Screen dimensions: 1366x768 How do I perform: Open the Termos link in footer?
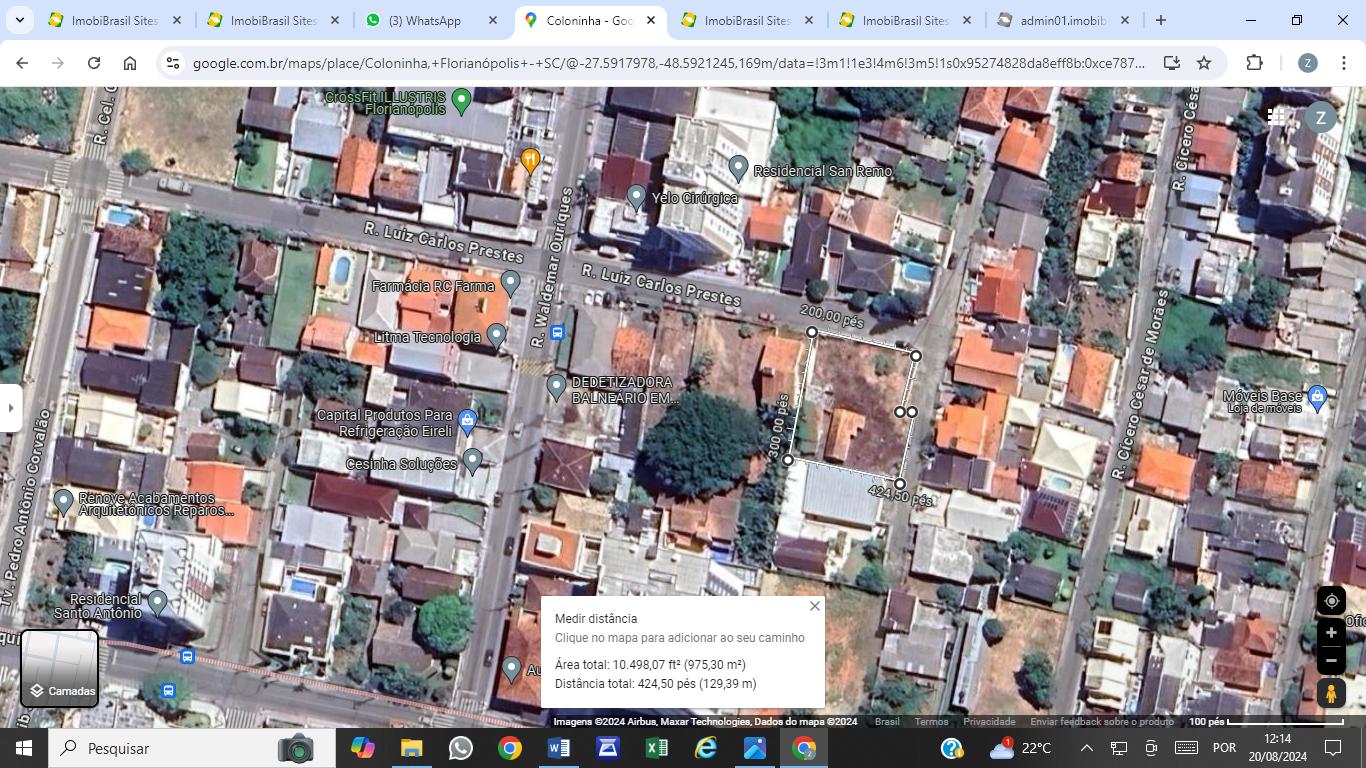(x=931, y=722)
